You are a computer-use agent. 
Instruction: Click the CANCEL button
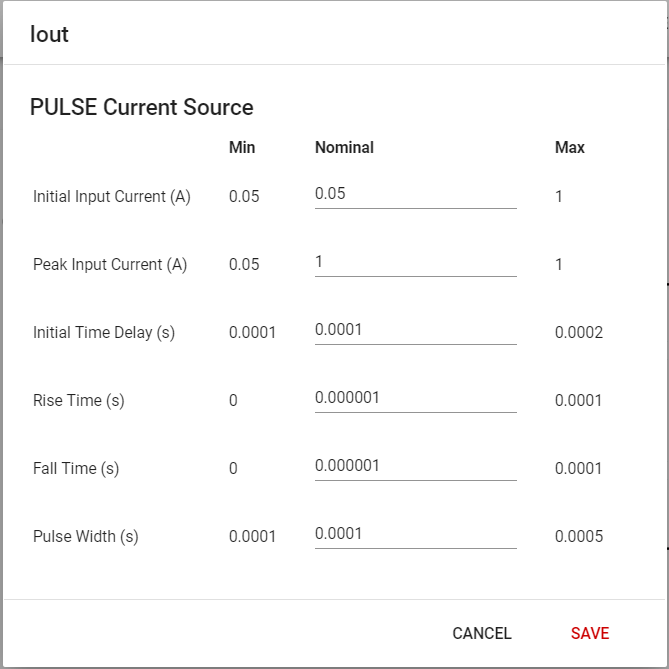(482, 633)
